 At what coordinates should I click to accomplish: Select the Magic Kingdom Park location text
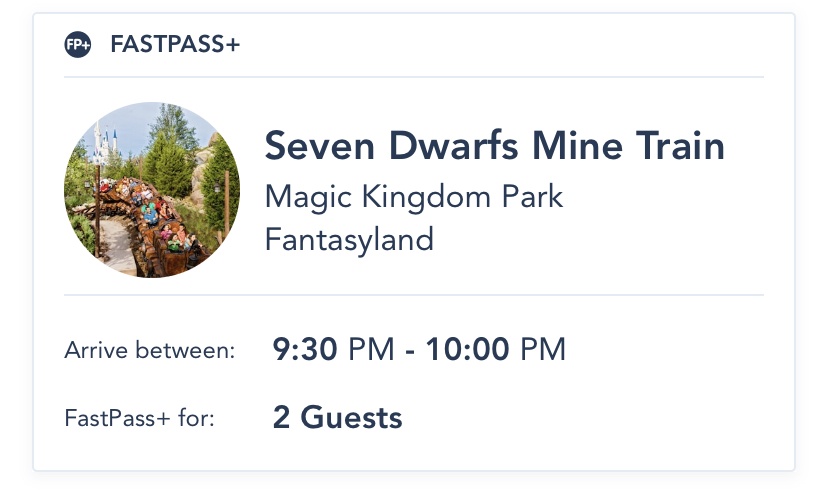pyautogui.click(x=414, y=196)
